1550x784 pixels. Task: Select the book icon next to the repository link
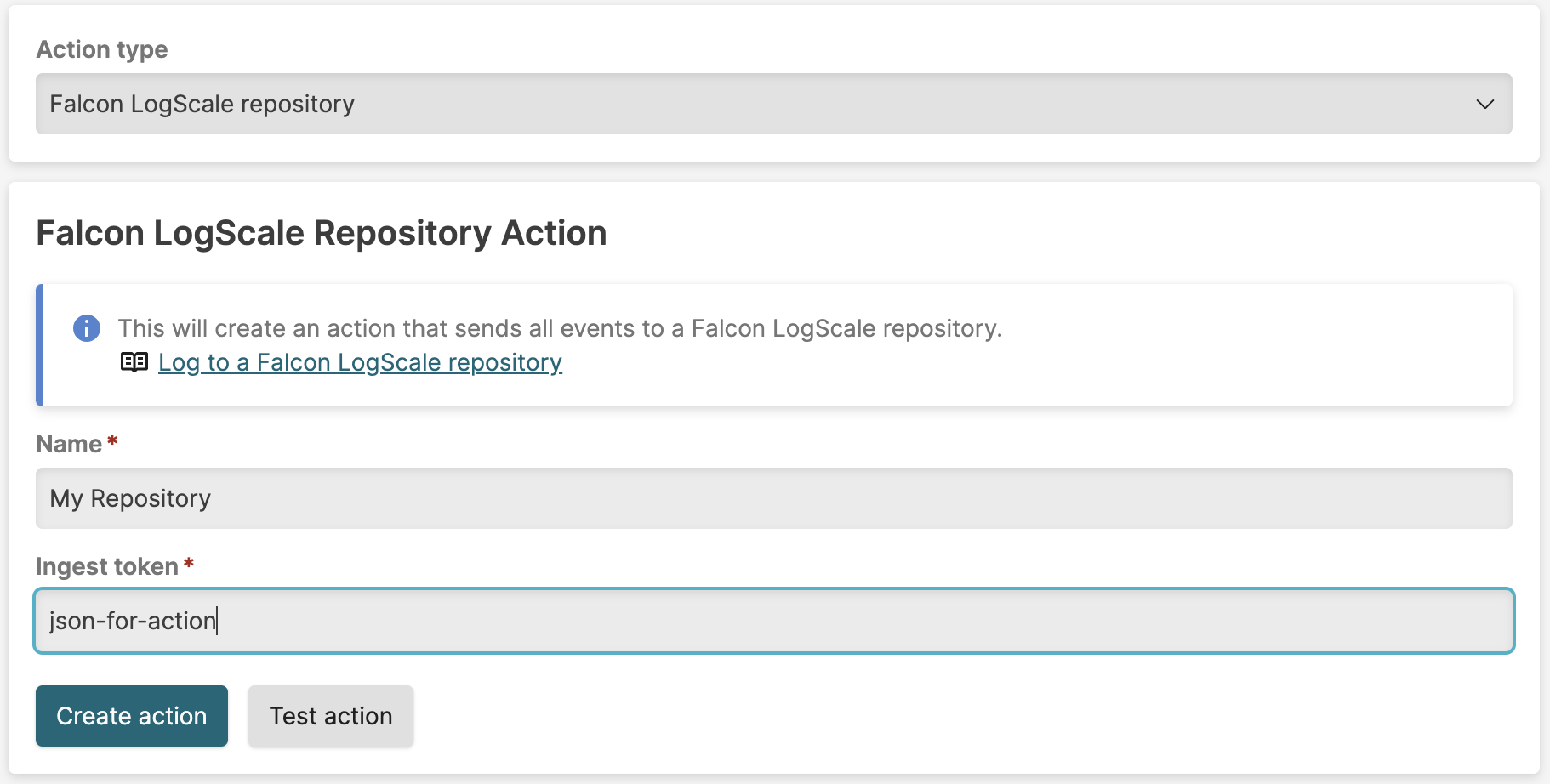pyautogui.click(x=134, y=362)
